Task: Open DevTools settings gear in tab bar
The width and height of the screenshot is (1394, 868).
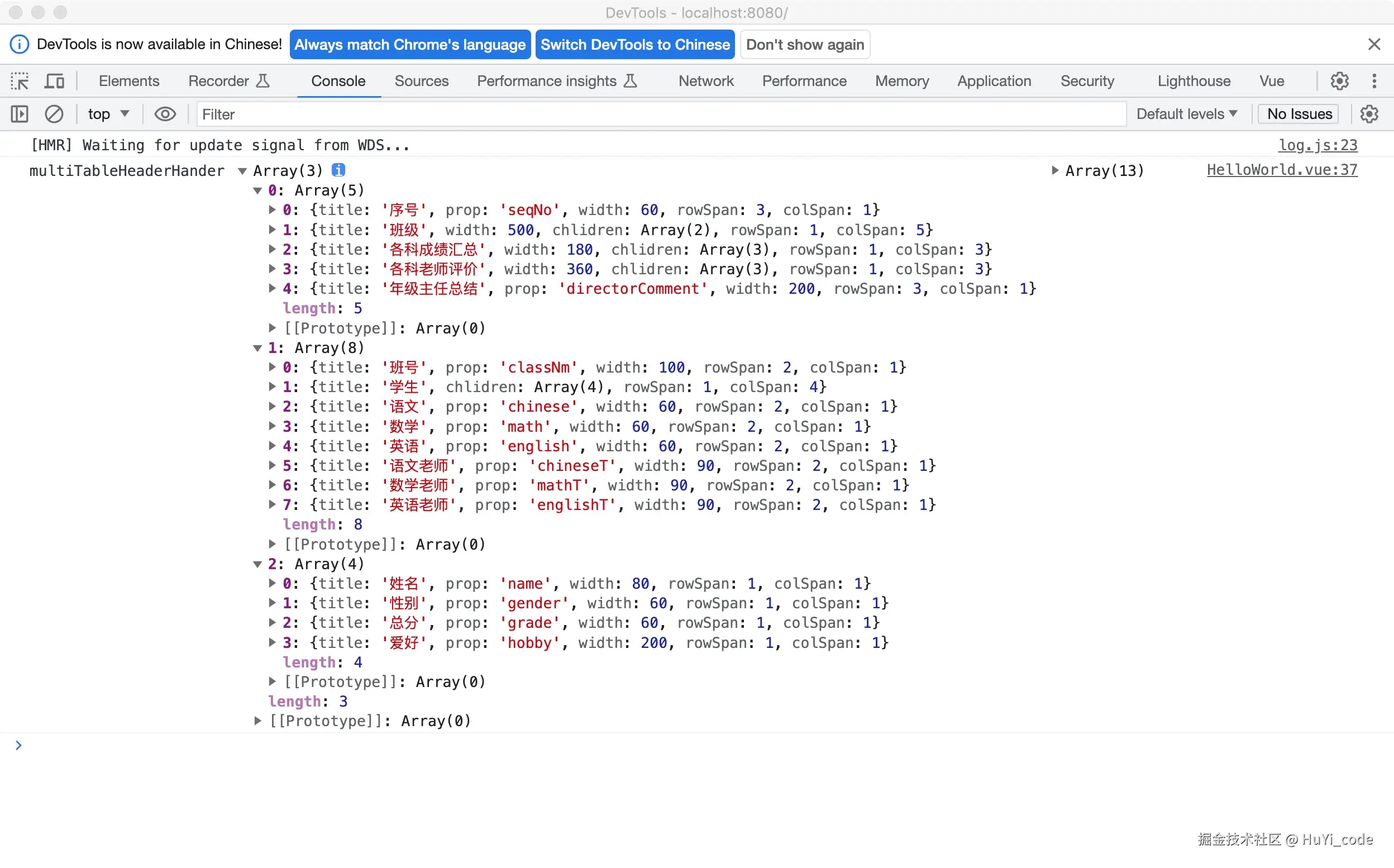Action: (1339, 81)
